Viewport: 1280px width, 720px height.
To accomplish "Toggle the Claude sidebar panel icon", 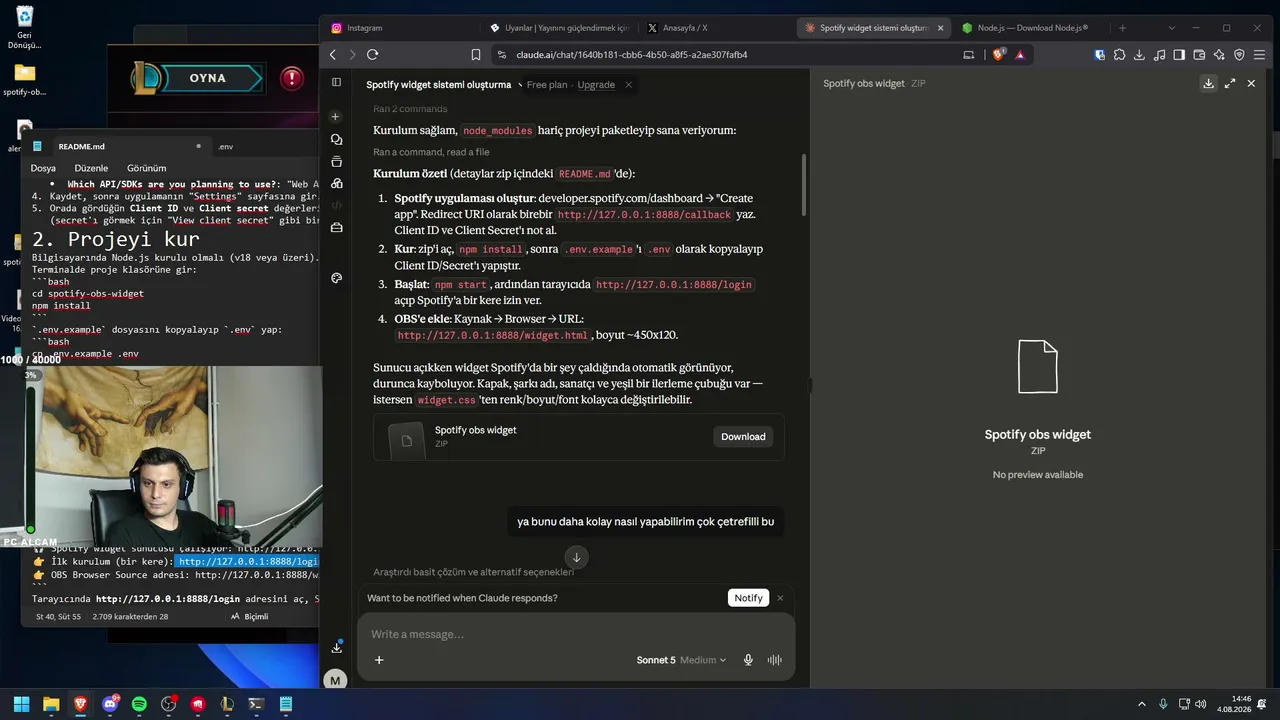I will 336,83.
